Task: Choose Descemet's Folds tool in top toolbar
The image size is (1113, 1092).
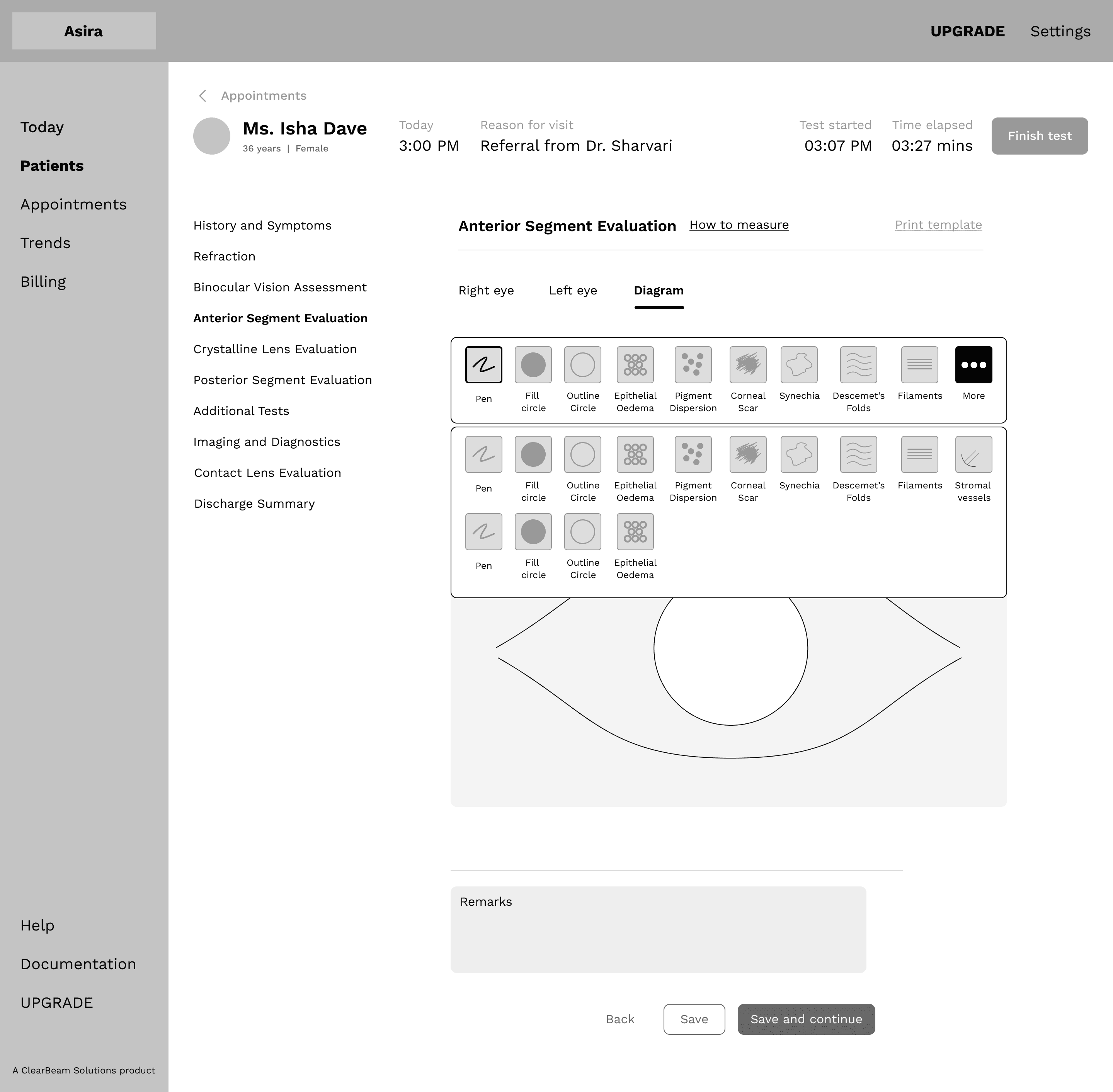Action: 858,365
